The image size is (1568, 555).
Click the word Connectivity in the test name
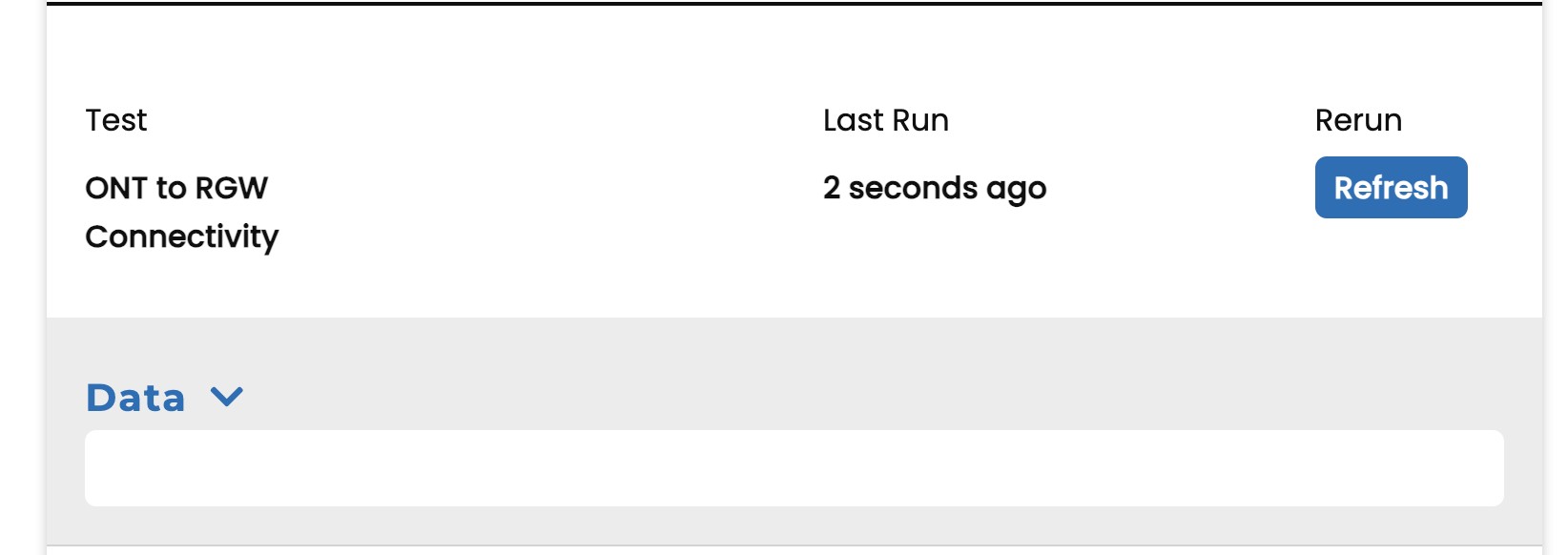181,236
